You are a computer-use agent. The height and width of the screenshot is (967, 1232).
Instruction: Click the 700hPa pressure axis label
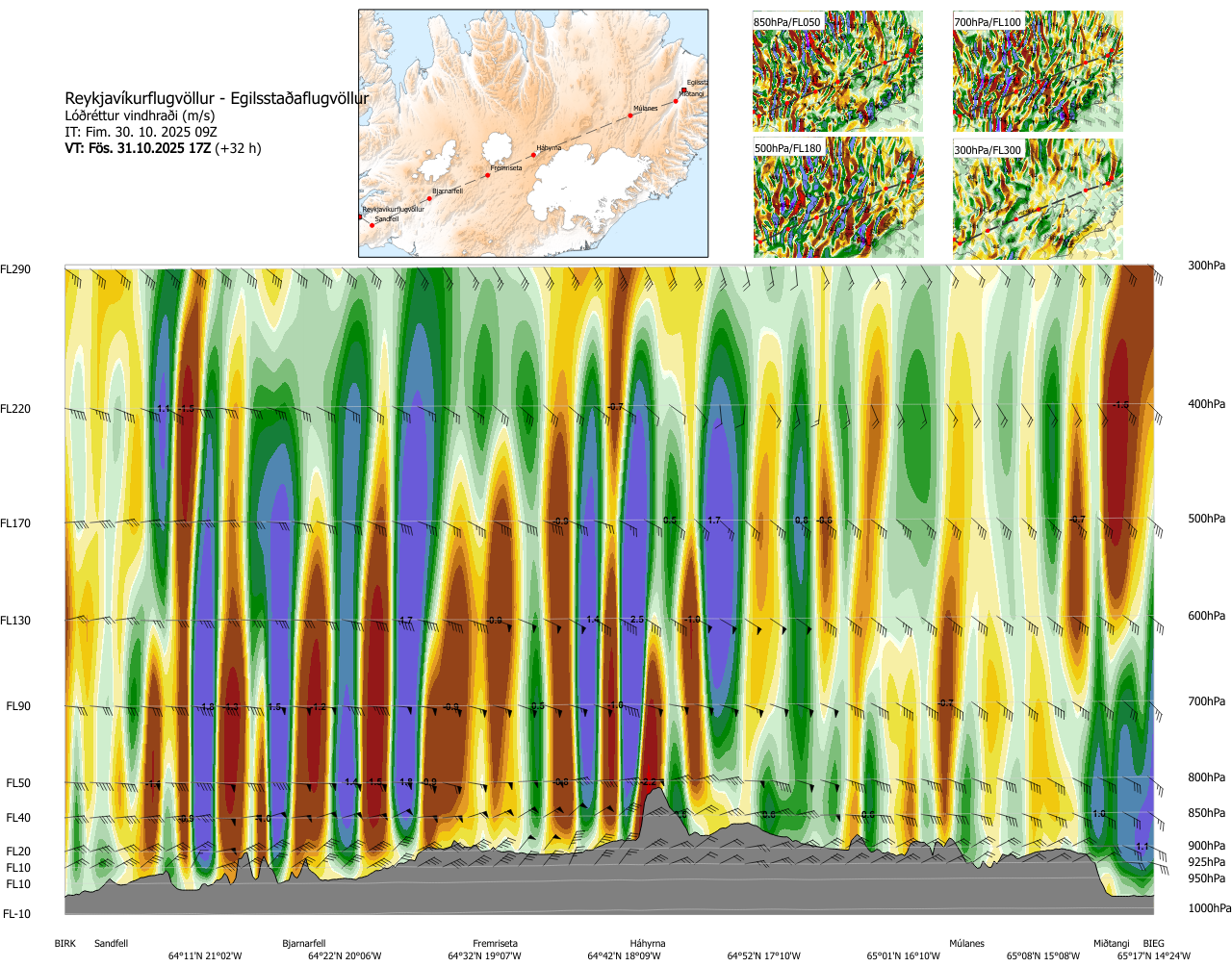pos(1207,701)
